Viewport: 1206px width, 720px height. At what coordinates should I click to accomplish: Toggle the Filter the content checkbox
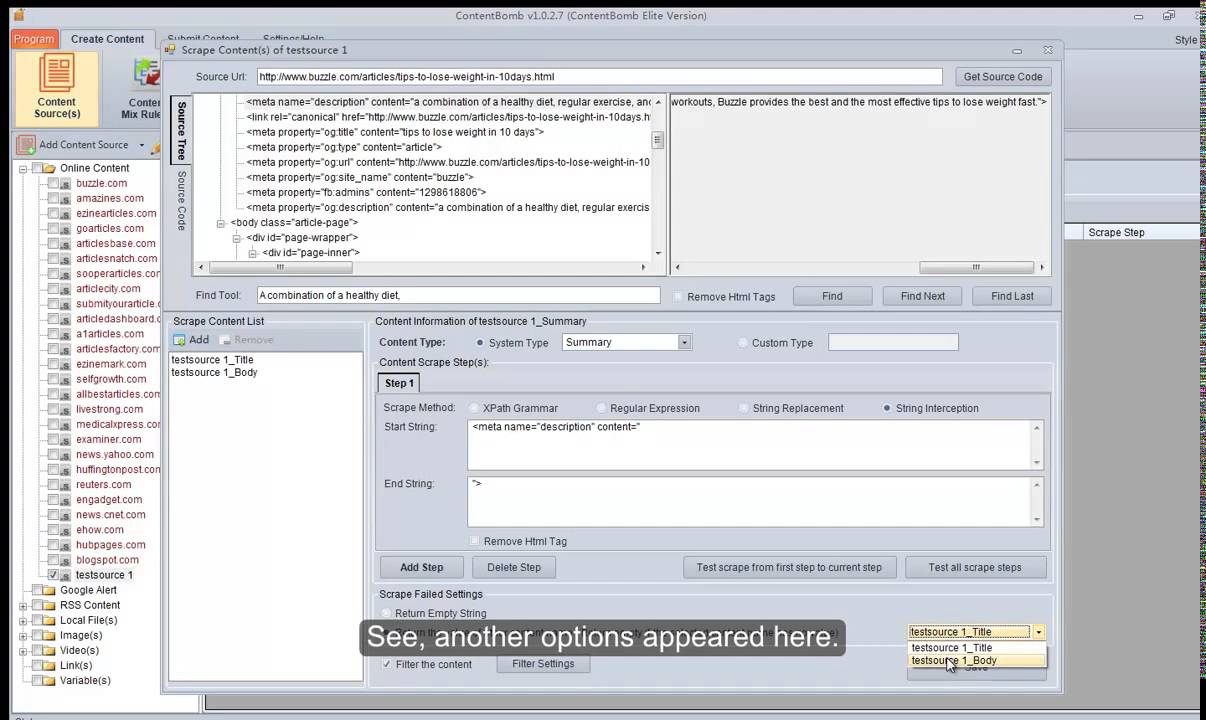pyautogui.click(x=387, y=664)
